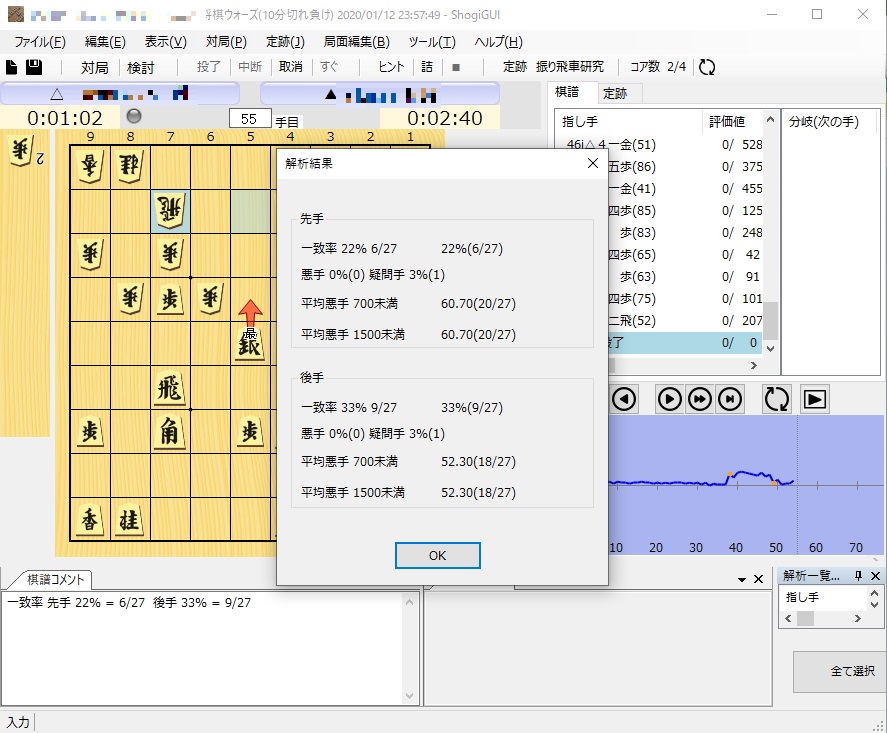
Task: Click the boxed play icon beside the rotate button
Action: (x=815, y=399)
